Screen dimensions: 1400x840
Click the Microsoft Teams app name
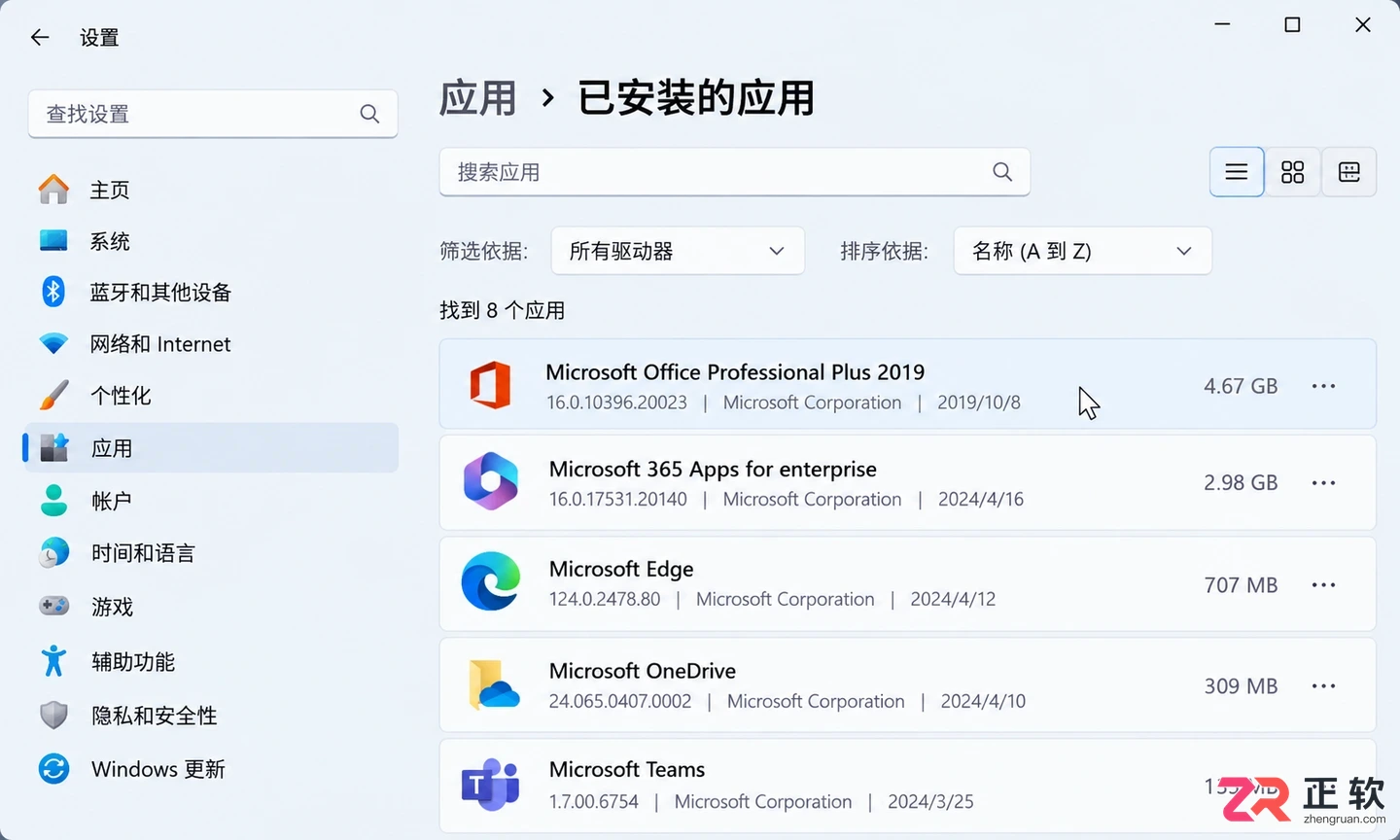pyautogui.click(x=627, y=770)
